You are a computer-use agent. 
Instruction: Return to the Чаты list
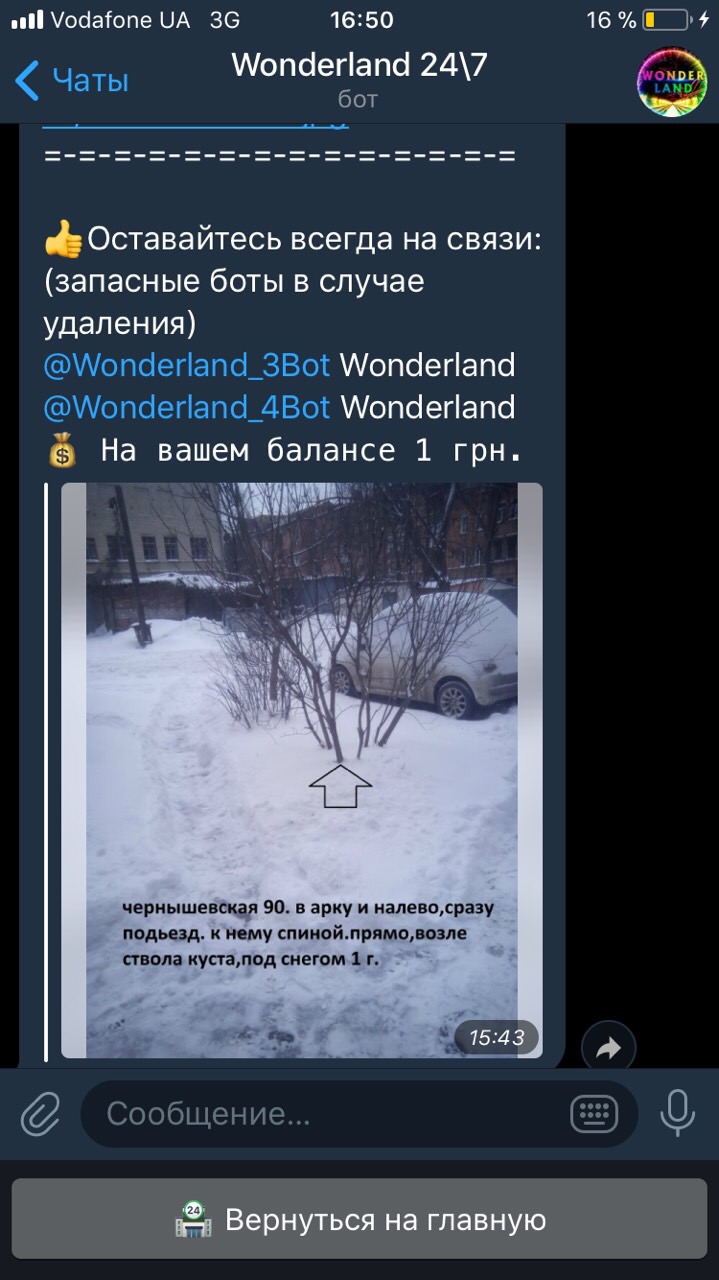[x=72, y=80]
